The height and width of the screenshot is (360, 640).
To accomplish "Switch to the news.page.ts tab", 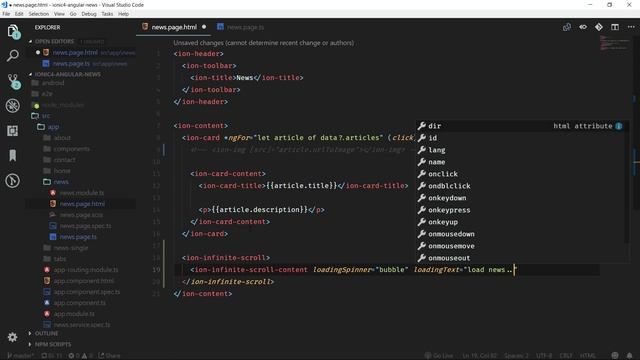I will pos(245,27).
